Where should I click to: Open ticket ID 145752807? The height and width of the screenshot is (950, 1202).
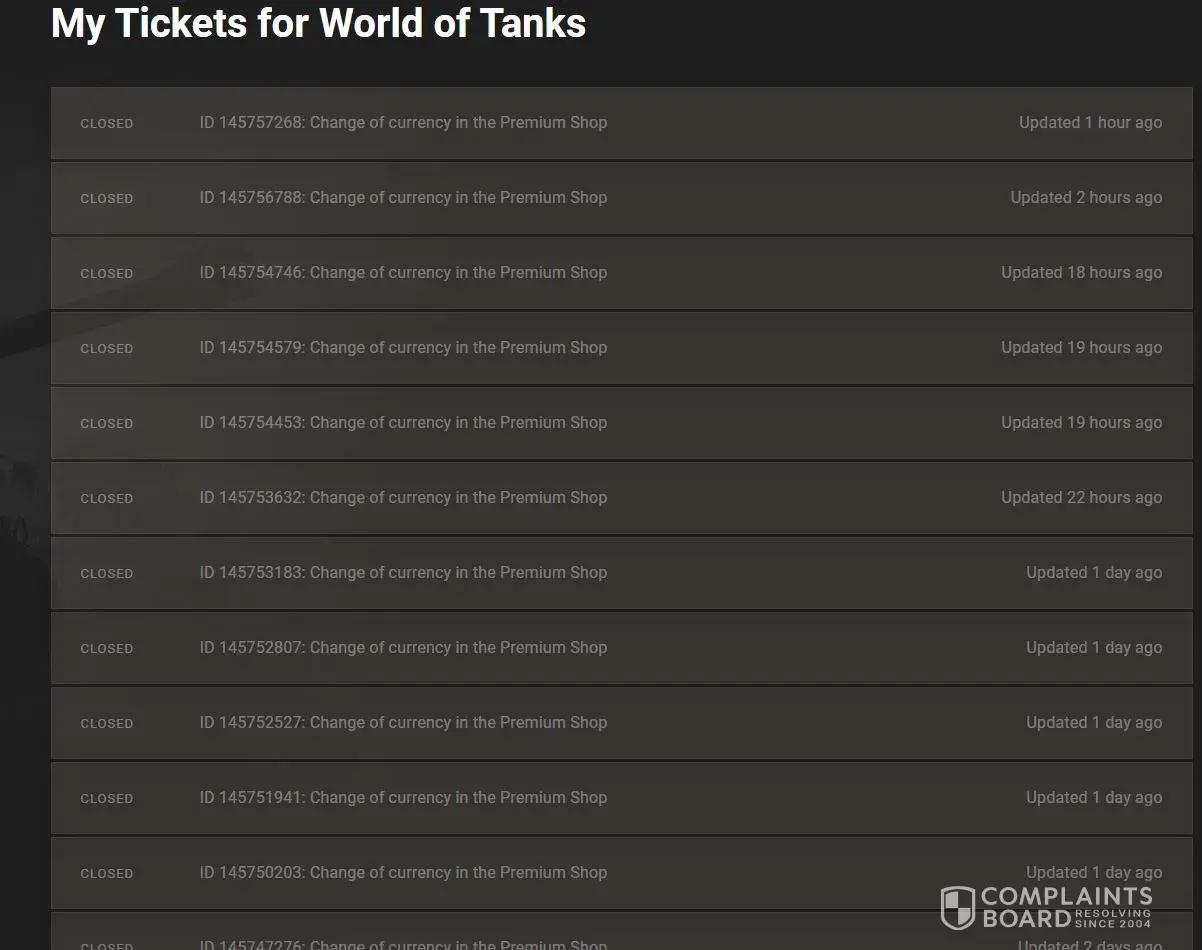click(x=403, y=648)
